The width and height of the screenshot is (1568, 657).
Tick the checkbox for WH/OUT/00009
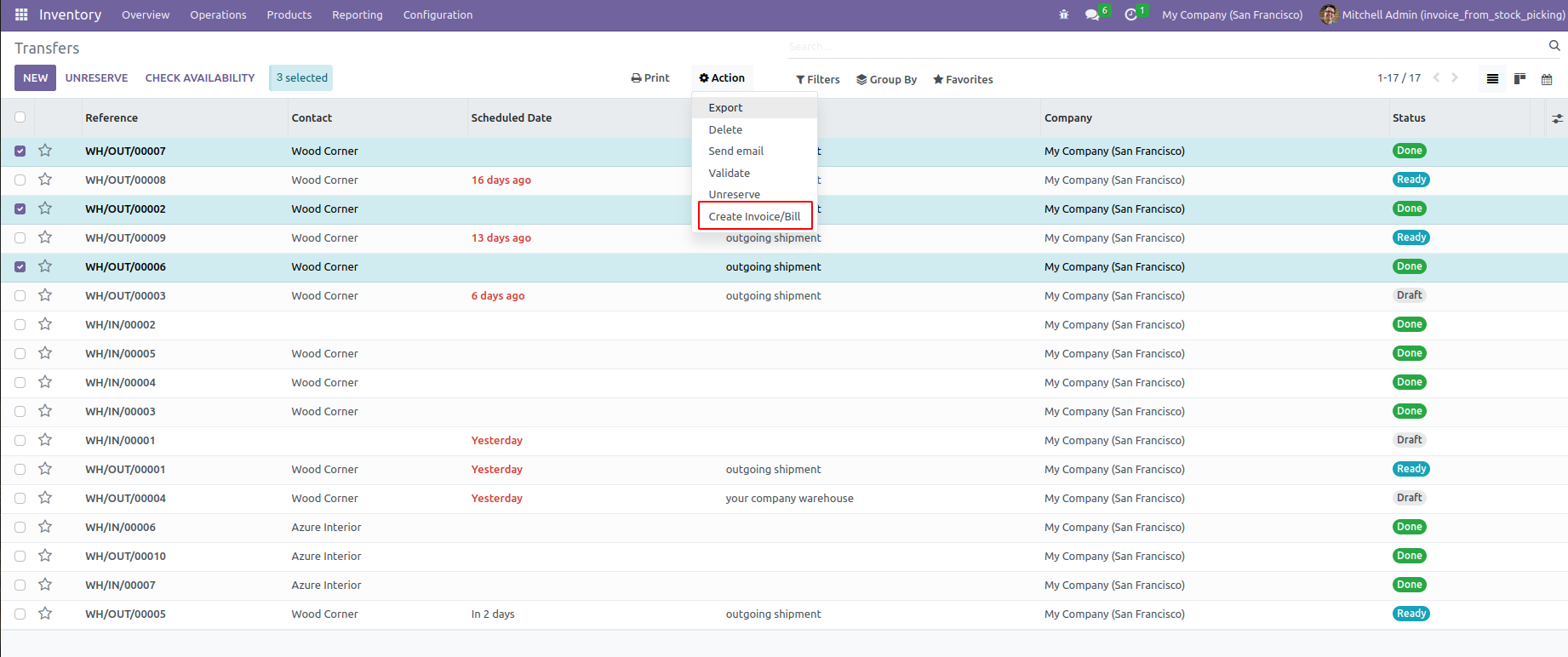click(x=20, y=238)
